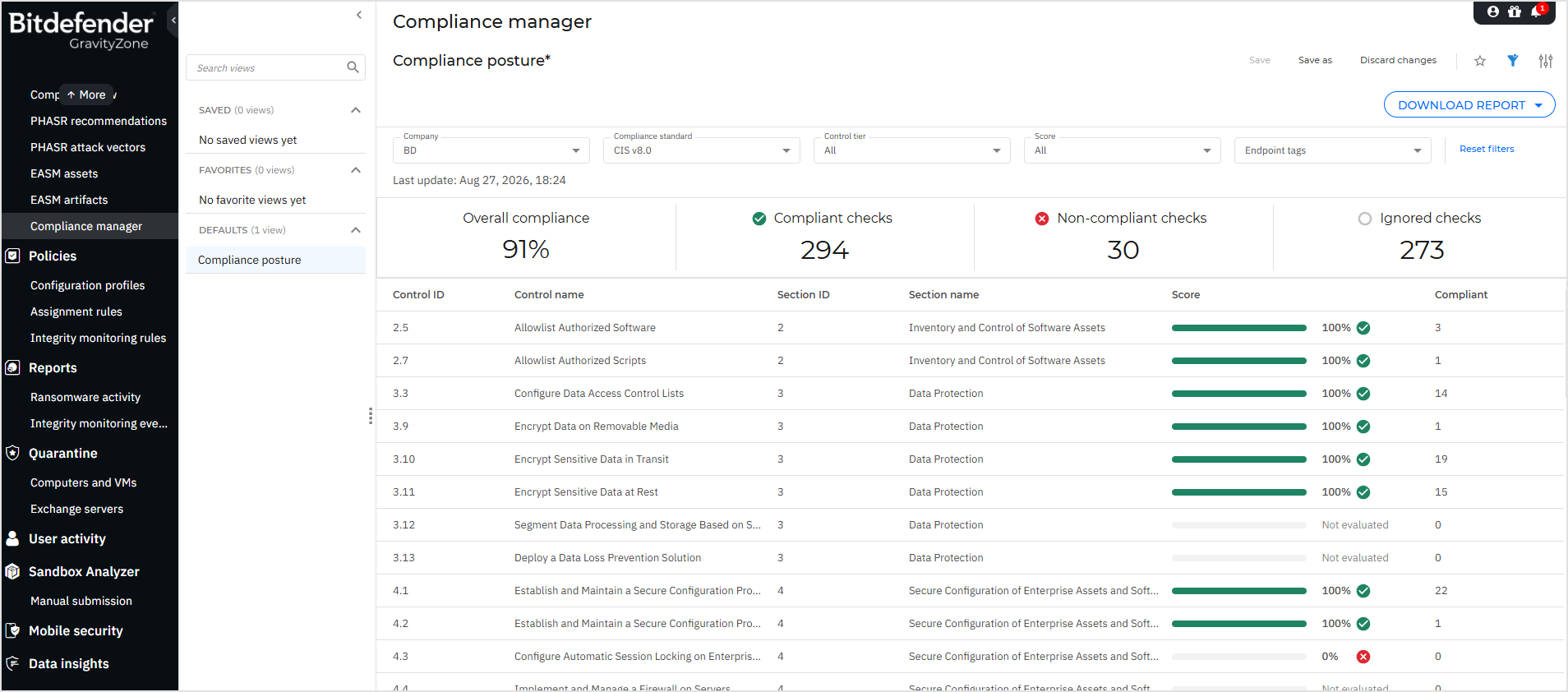Screen dimensions: 1568x692
Task: Click Encrypt Data on Removable Media control
Action: tap(597, 427)
